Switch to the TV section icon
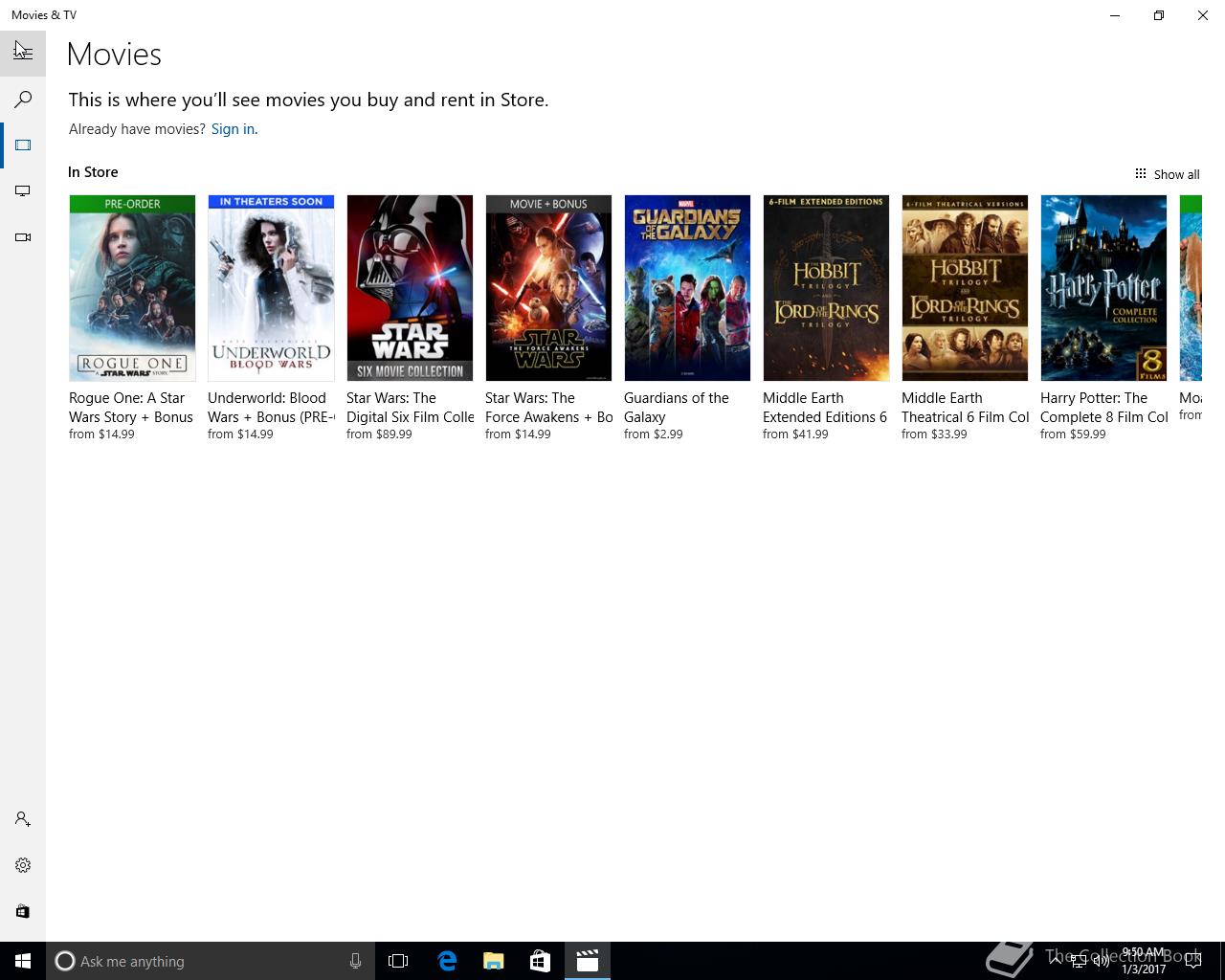 coord(23,191)
